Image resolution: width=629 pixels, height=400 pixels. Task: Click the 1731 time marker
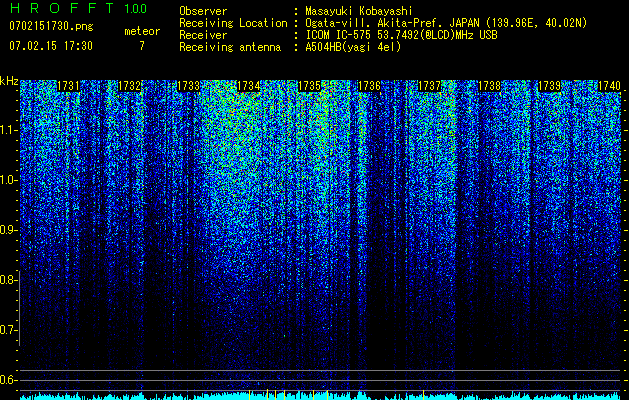[68, 86]
